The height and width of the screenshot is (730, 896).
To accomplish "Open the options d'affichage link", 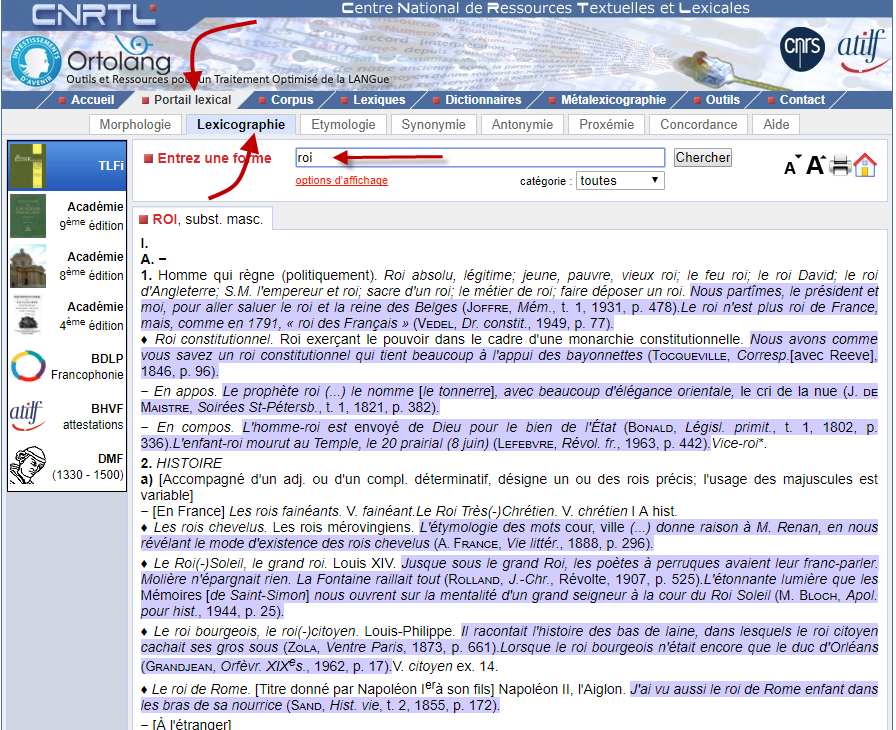I will (x=341, y=181).
